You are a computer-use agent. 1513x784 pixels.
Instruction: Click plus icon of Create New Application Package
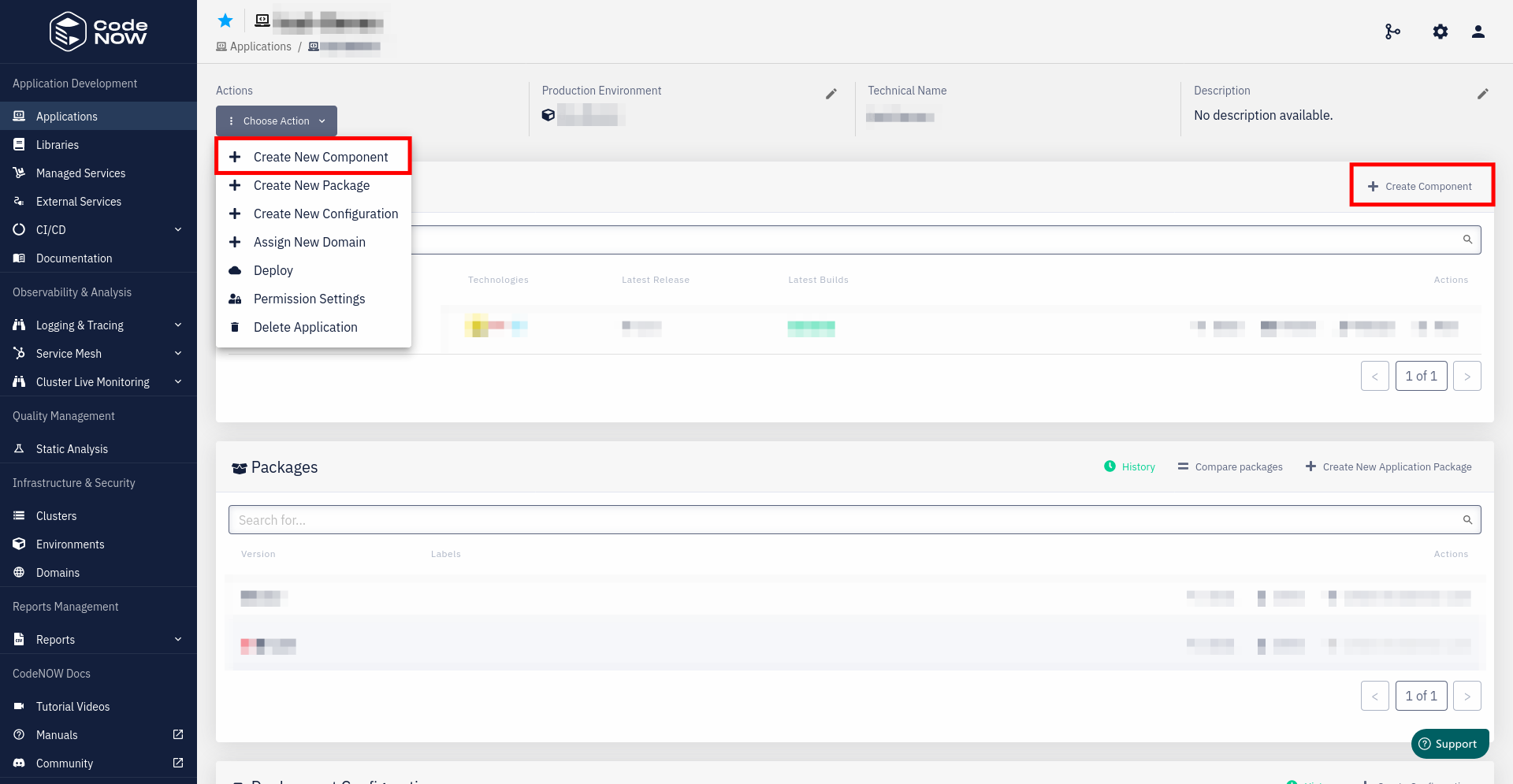click(x=1310, y=466)
